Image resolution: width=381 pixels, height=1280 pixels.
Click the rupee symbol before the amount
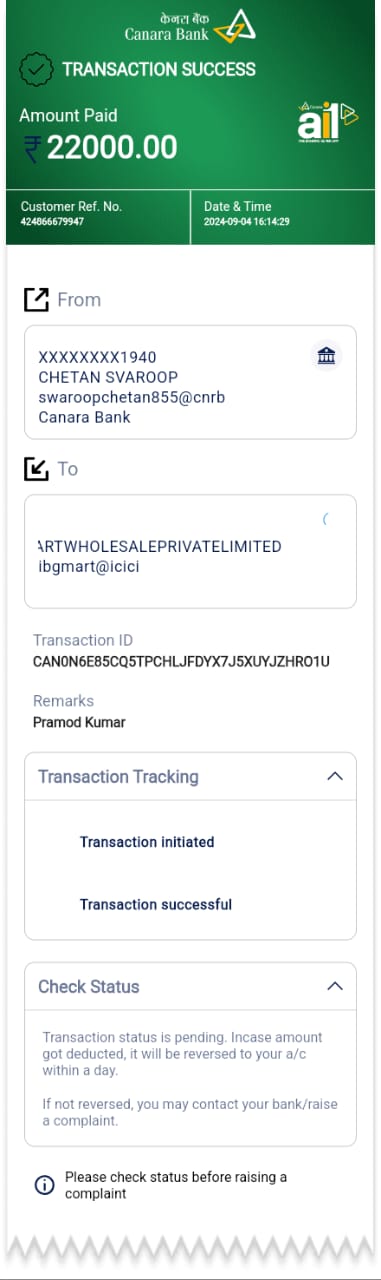(x=33, y=148)
